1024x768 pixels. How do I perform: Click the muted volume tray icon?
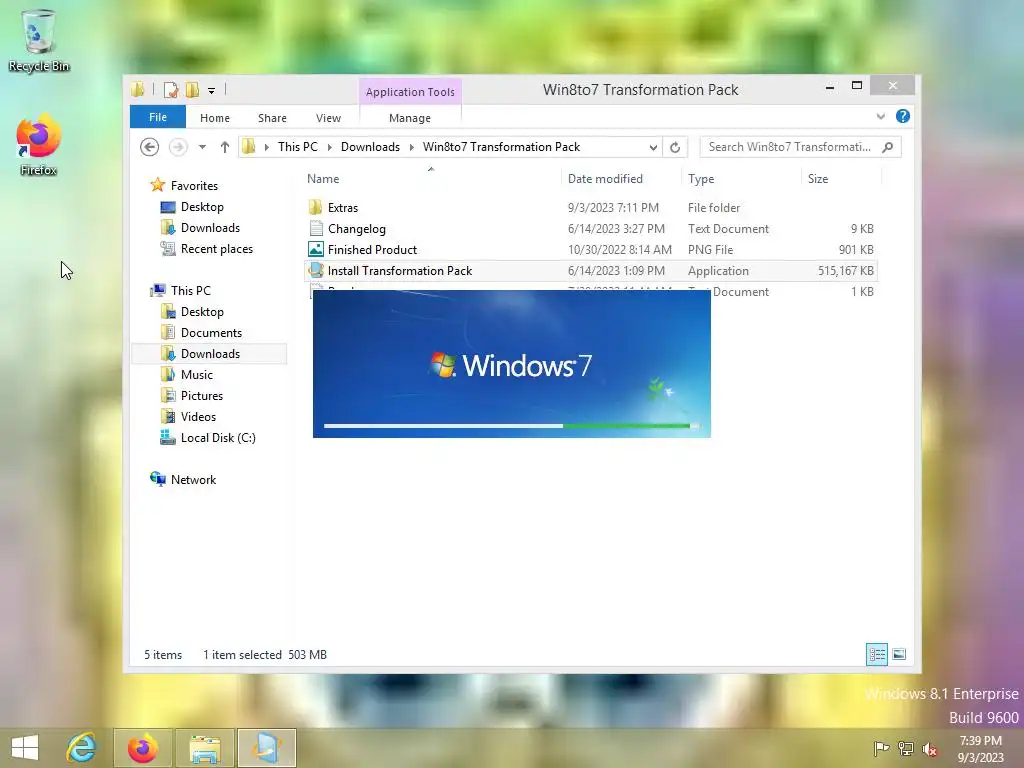(x=929, y=748)
